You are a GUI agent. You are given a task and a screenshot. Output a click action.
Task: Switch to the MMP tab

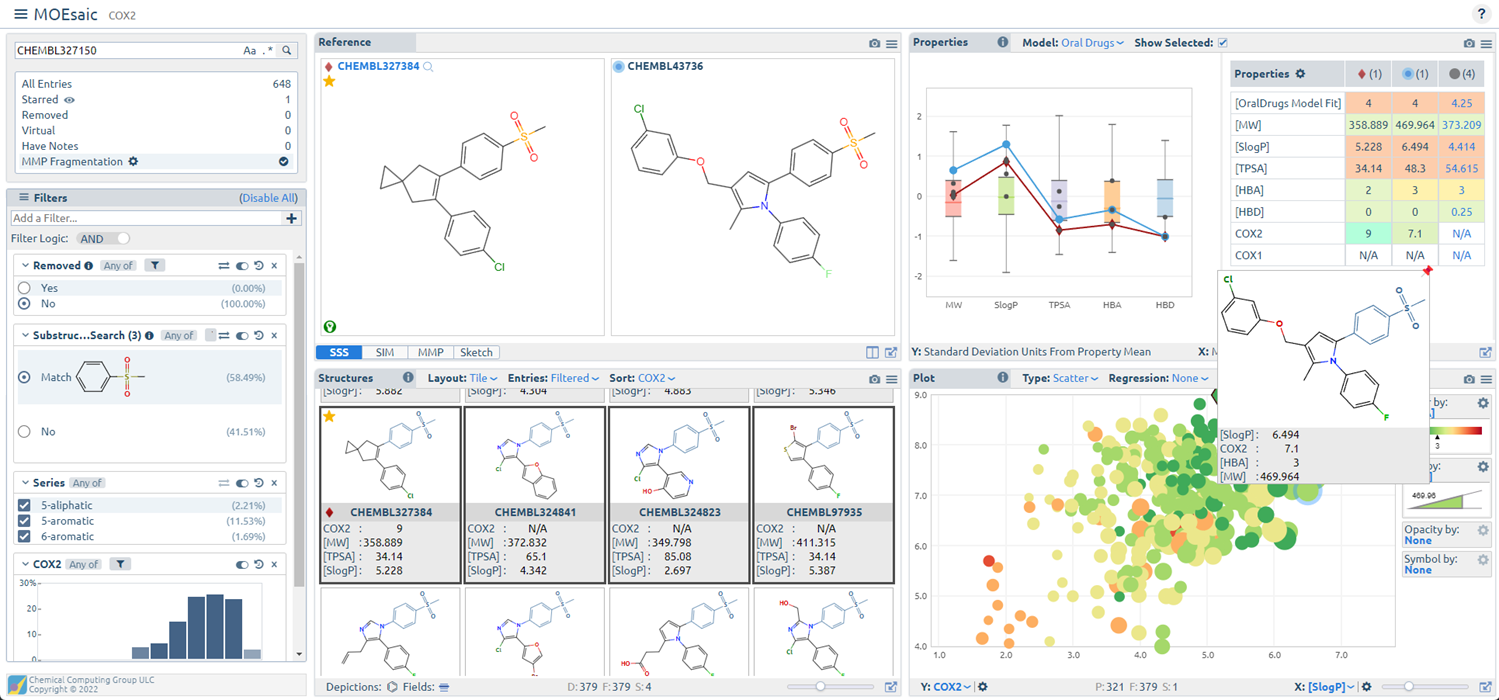coord(430,352)
